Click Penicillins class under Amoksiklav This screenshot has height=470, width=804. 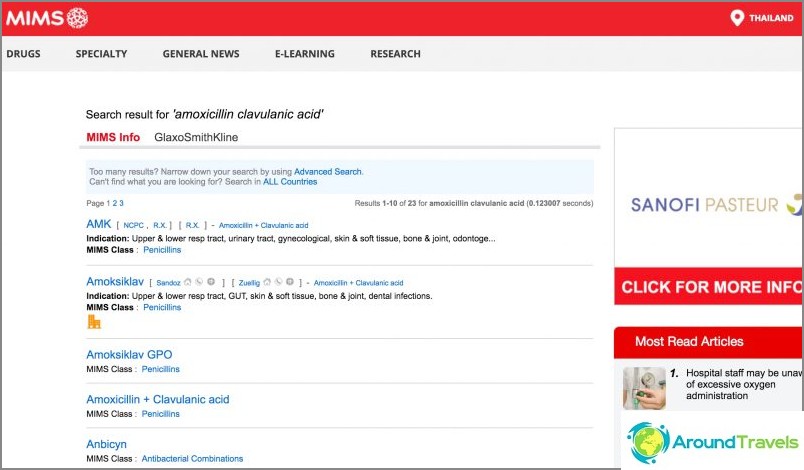point(162,308)
